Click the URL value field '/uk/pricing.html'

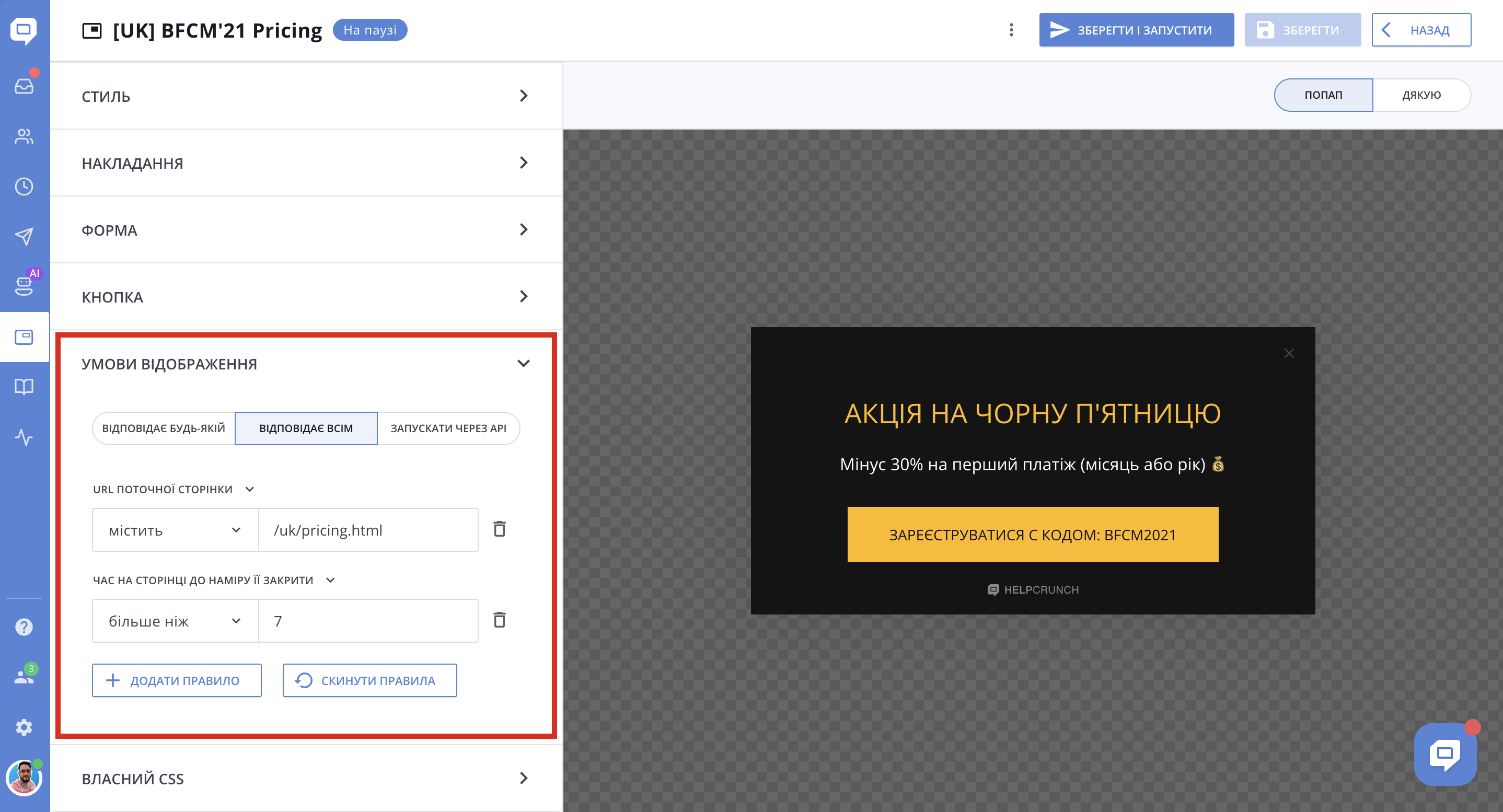coord(367,530)
